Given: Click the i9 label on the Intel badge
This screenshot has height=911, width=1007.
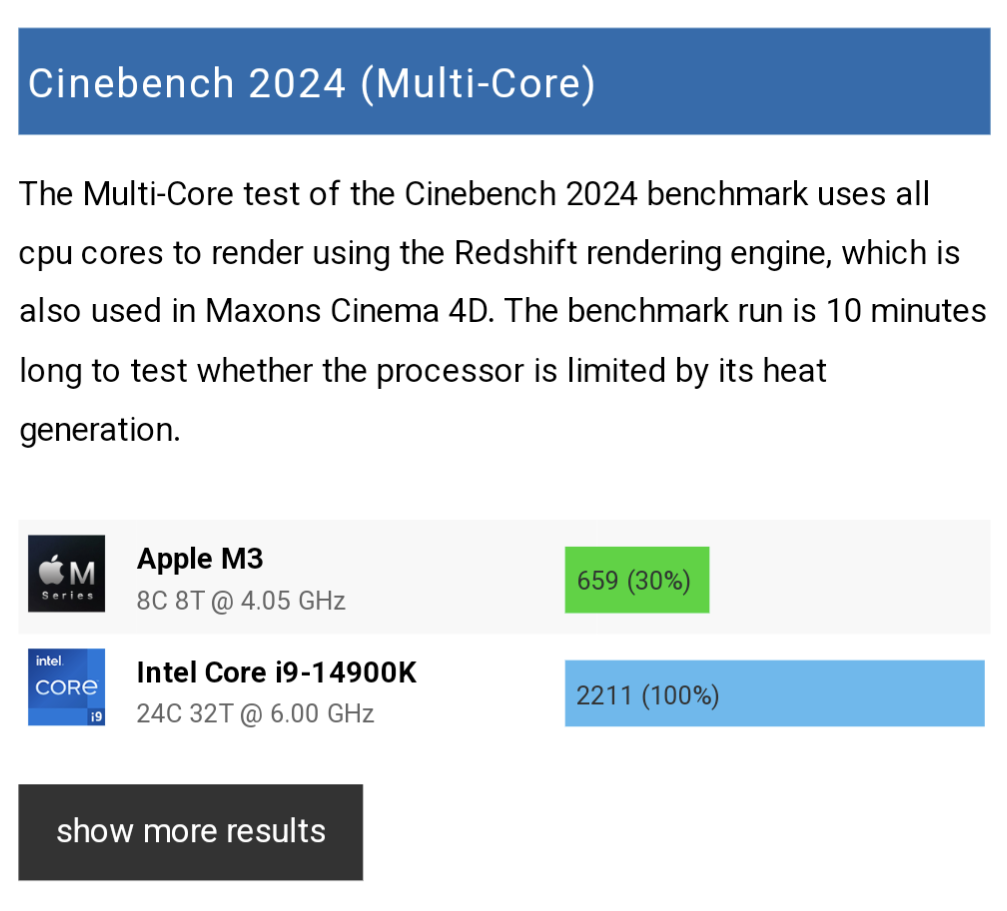Looking at the screenshot, I should pyautogui.click(x=97, y=717).
